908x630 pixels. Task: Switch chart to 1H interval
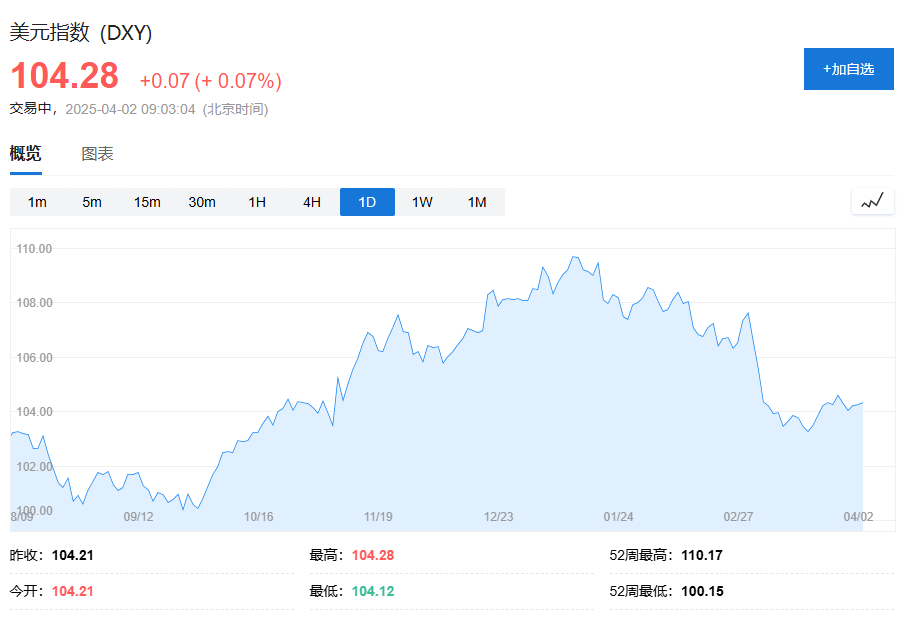257,202
